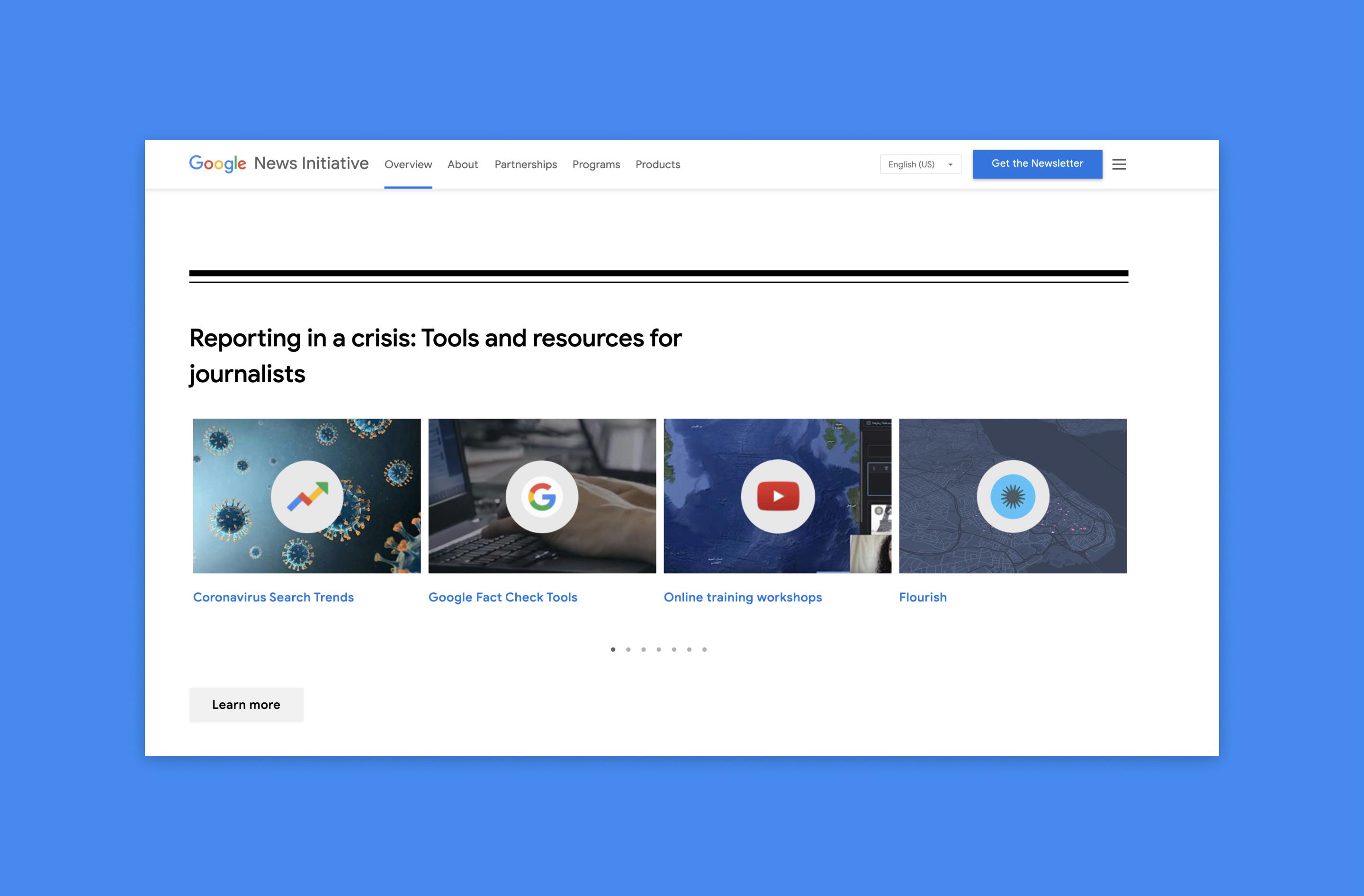Select the Programs navigation tab
Image resolution: width=1364 pixels, height=896 pixels.
pyautogui.click(x=596, y=164)
